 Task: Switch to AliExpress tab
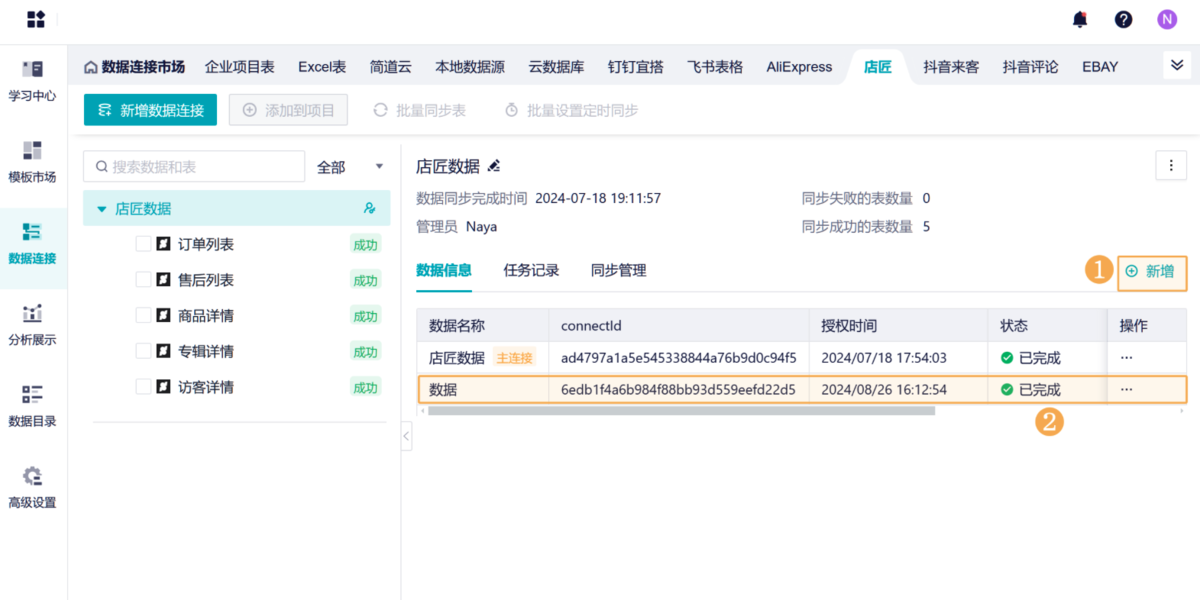pyautogui.click(x=799, y=67)
